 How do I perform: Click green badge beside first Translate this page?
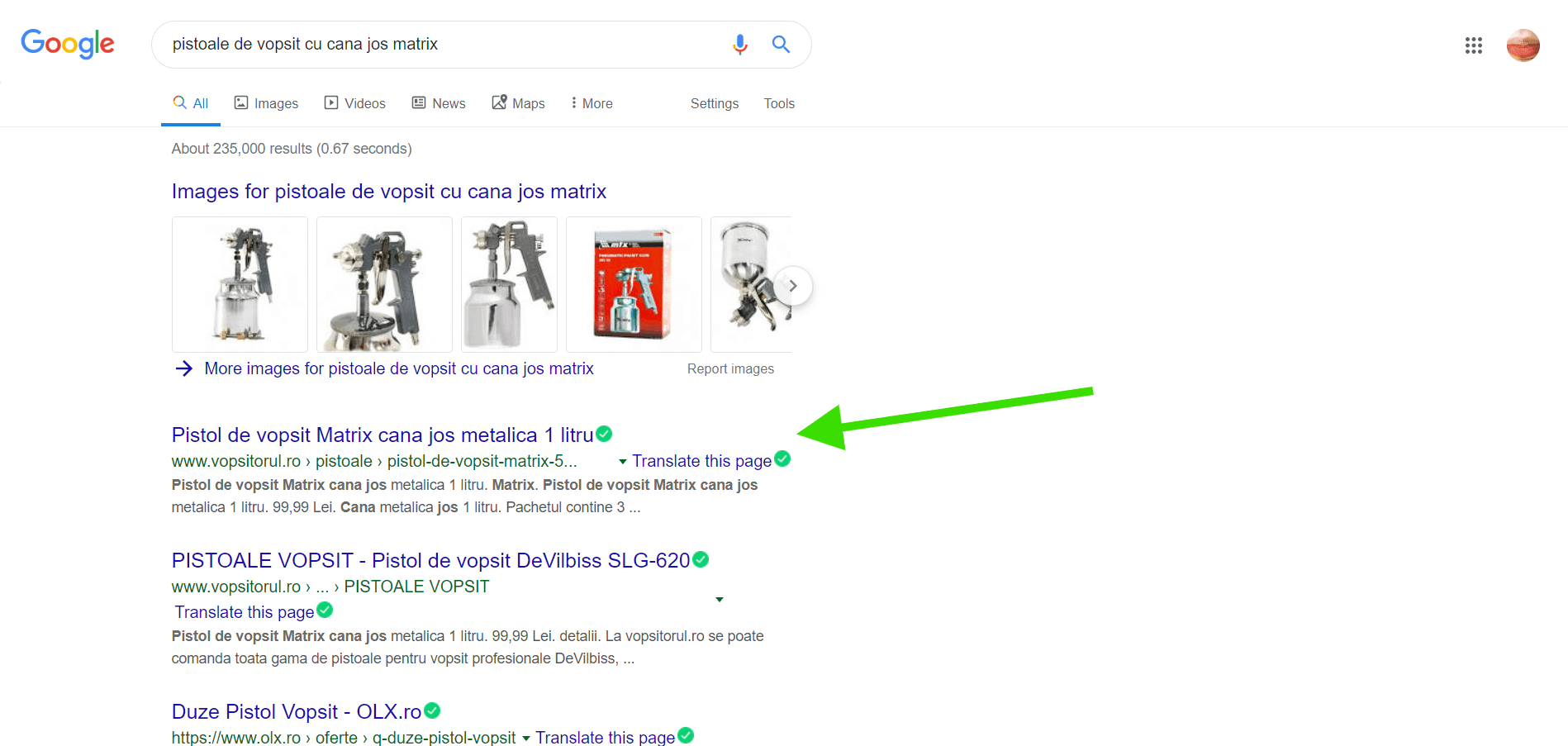tap(782, 459)
